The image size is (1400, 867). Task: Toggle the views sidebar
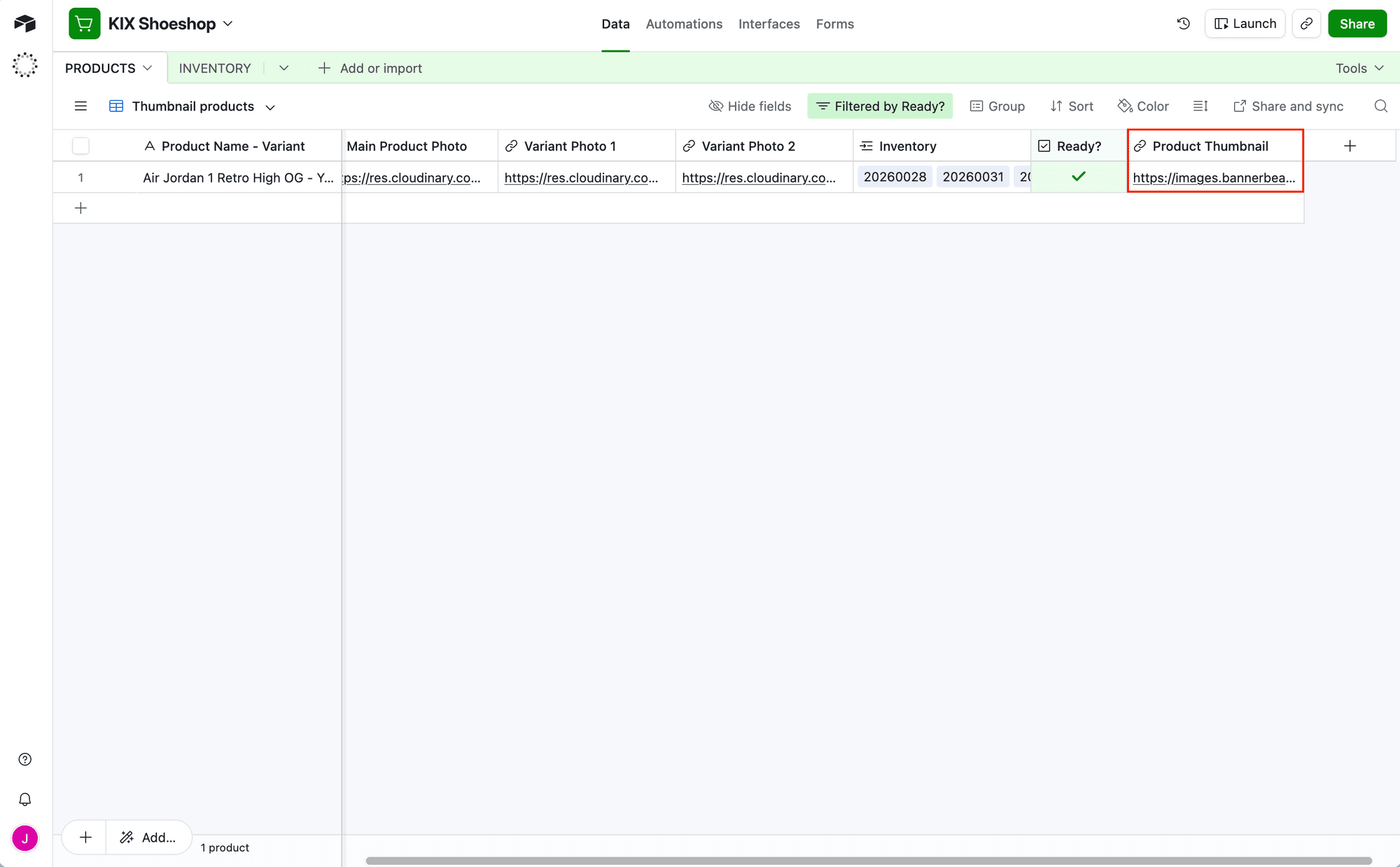coord(80,106)
